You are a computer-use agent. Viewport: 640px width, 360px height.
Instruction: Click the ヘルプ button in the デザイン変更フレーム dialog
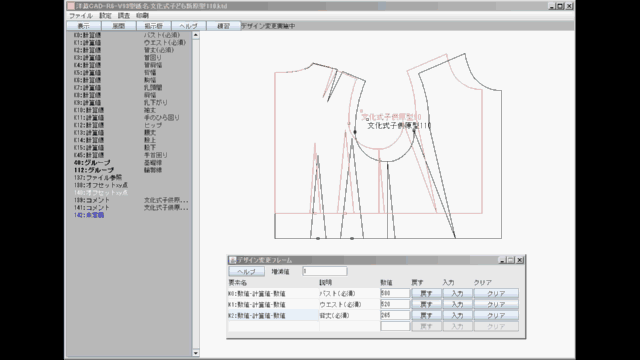tap(247, 271)
